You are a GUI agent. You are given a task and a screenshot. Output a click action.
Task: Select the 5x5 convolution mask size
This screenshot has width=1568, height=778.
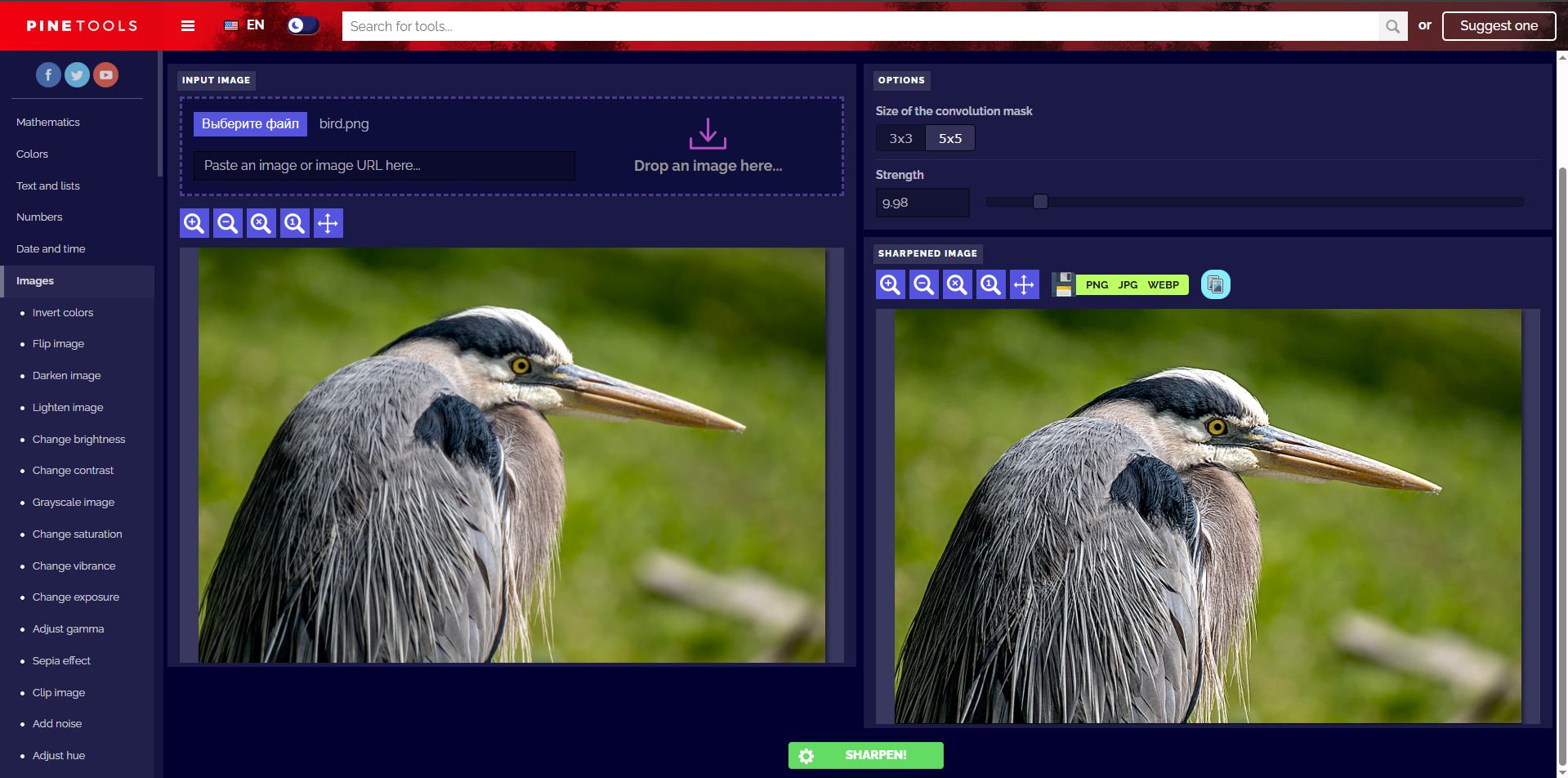(949, 137)
